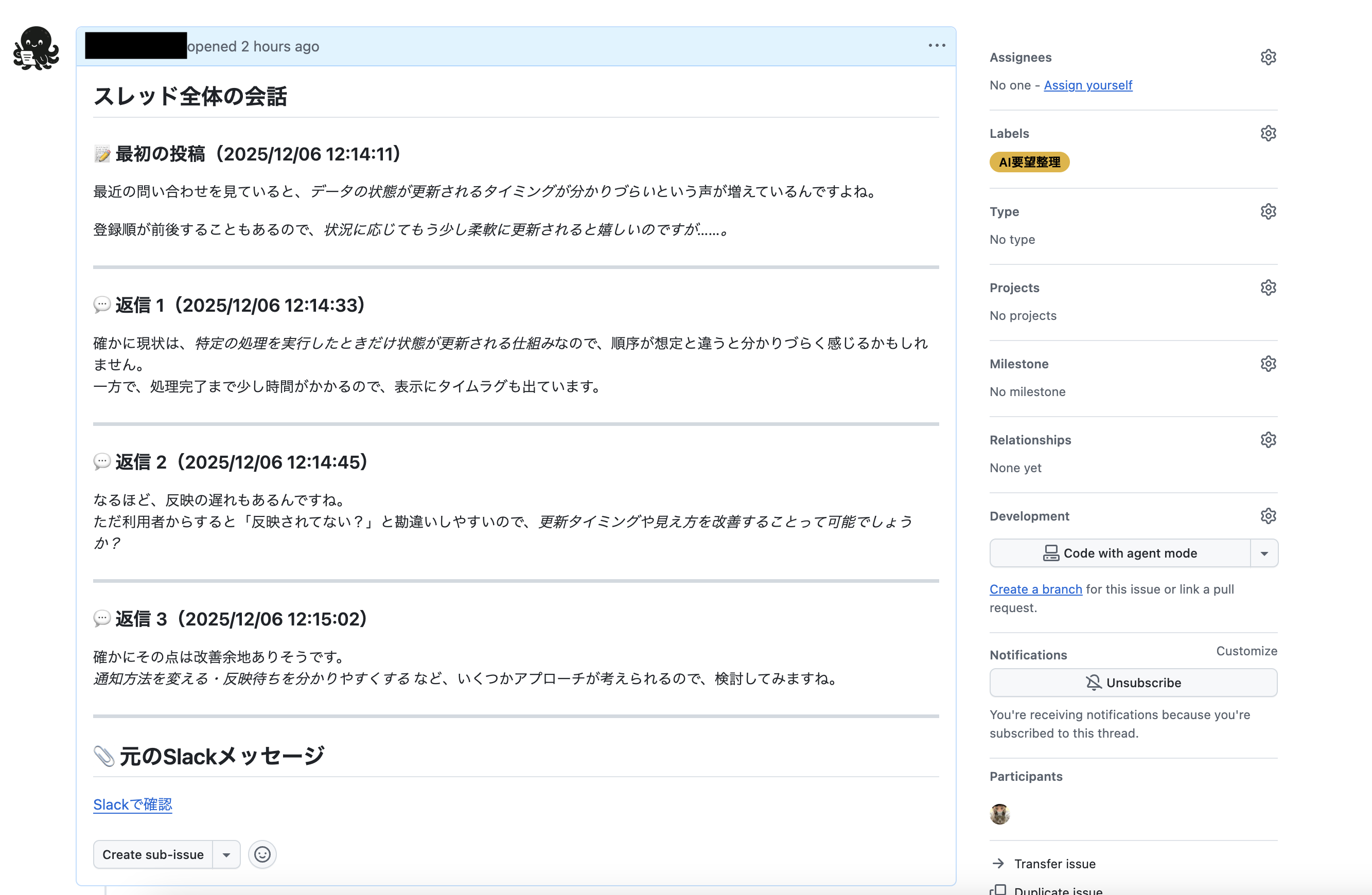The width and height of the screenshot is (1372, 895).
Task: Open Milestone settings gear
Action: pyautogui.click(x=1268, y=363)
